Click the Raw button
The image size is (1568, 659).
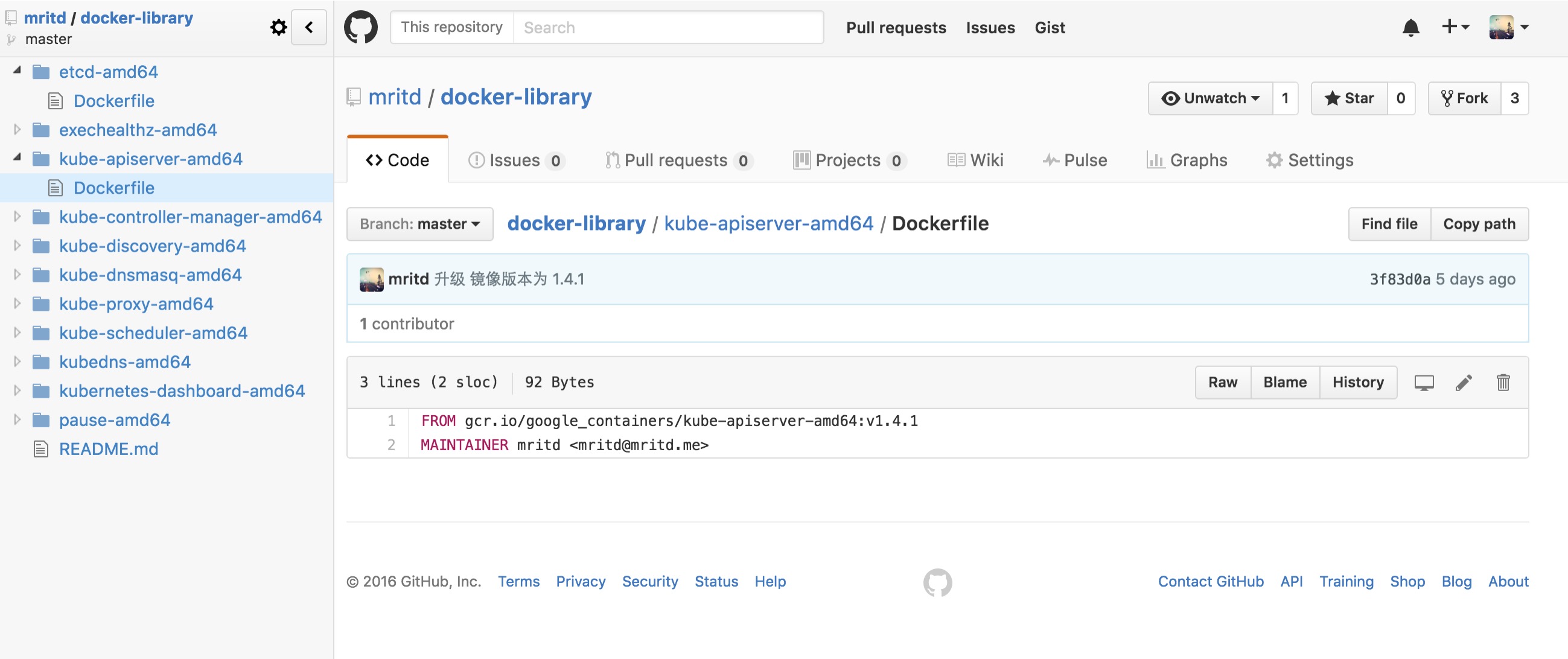click(1223, 383)
